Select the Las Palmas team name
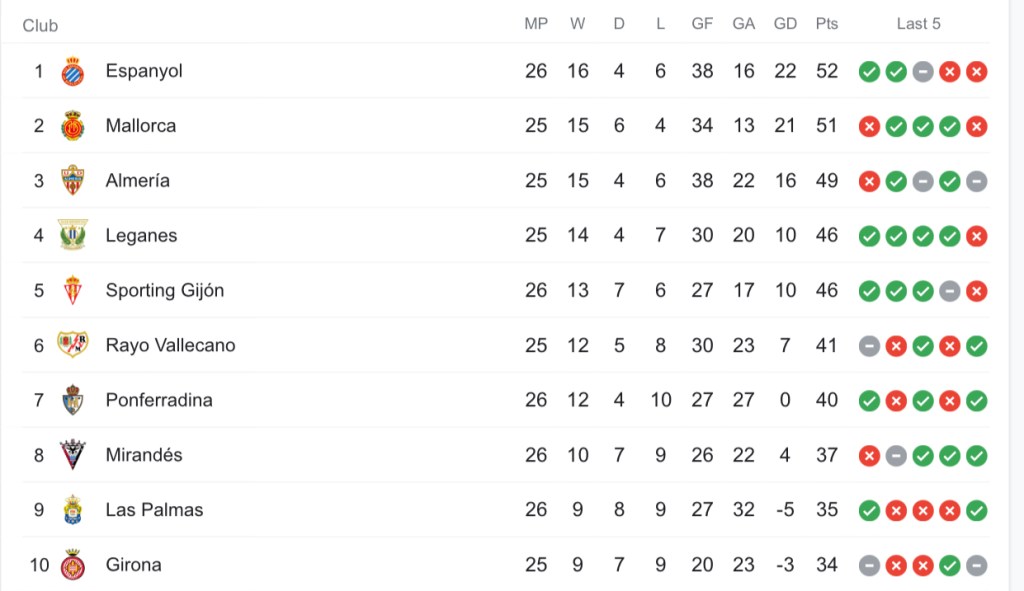 (154, 510)
